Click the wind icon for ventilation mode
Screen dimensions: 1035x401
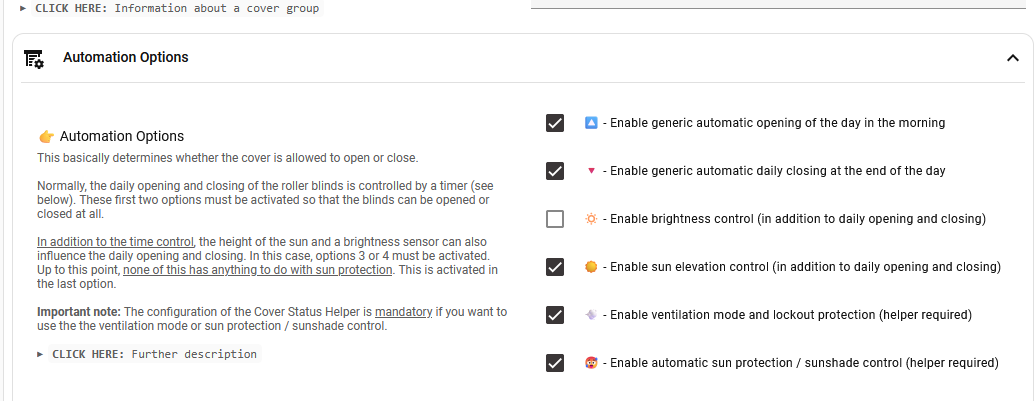(x=591, y=315)
